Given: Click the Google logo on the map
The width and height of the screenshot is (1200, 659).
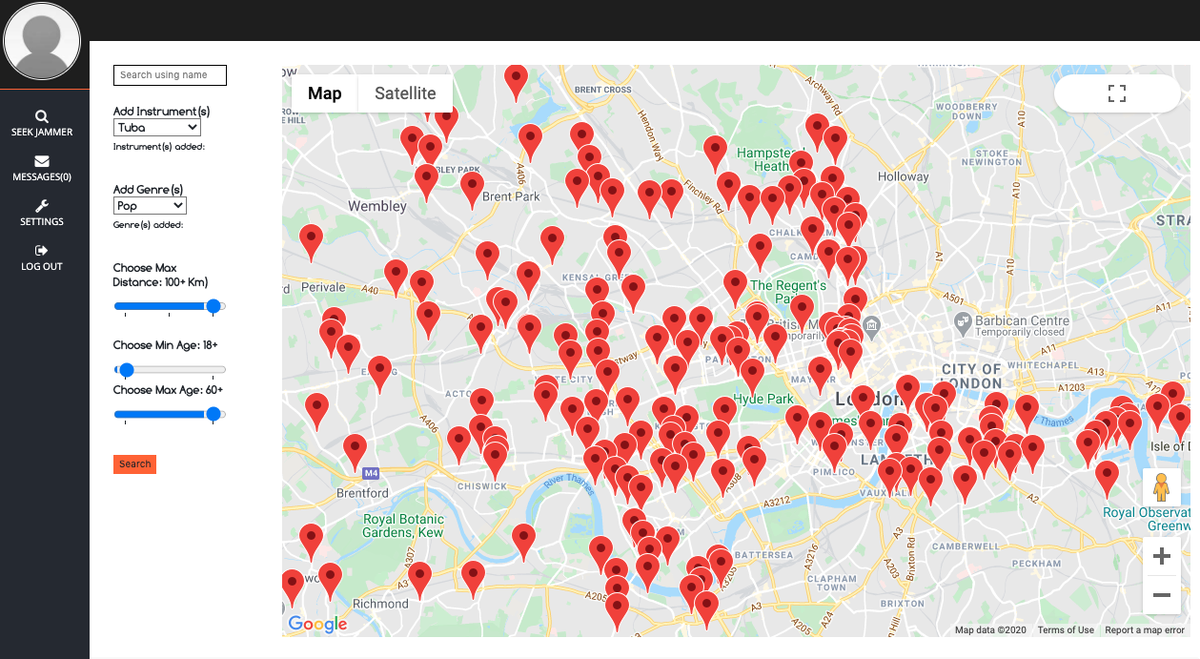Looking at the screenshot, I should click(x=317, y=625).
